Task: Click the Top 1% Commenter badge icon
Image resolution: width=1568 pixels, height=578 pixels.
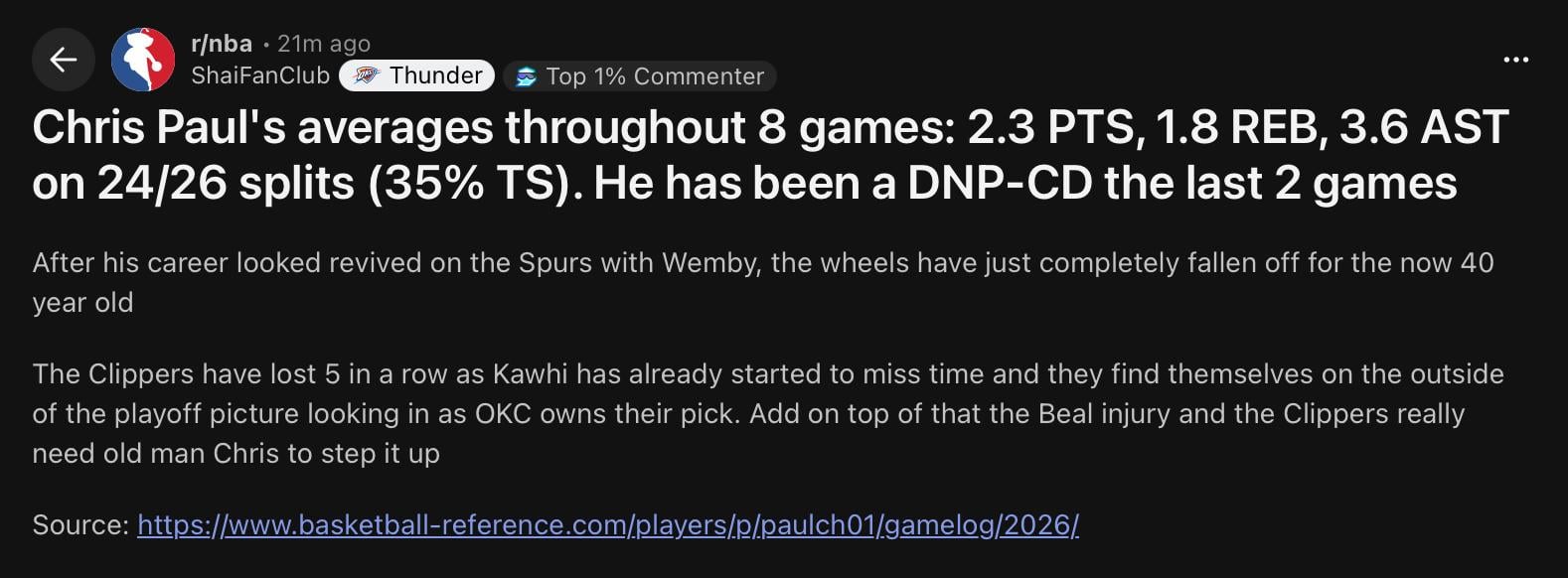Action: click(526, 76)
